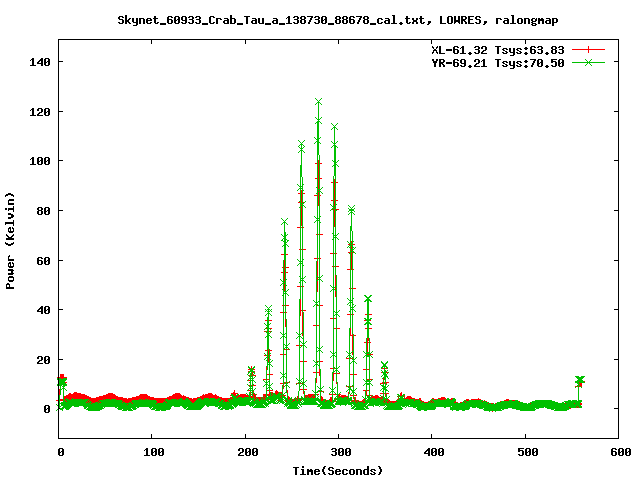Click the Time(Seconds) x-axis label
640x480 pixels.
click(x=338, y=471)
